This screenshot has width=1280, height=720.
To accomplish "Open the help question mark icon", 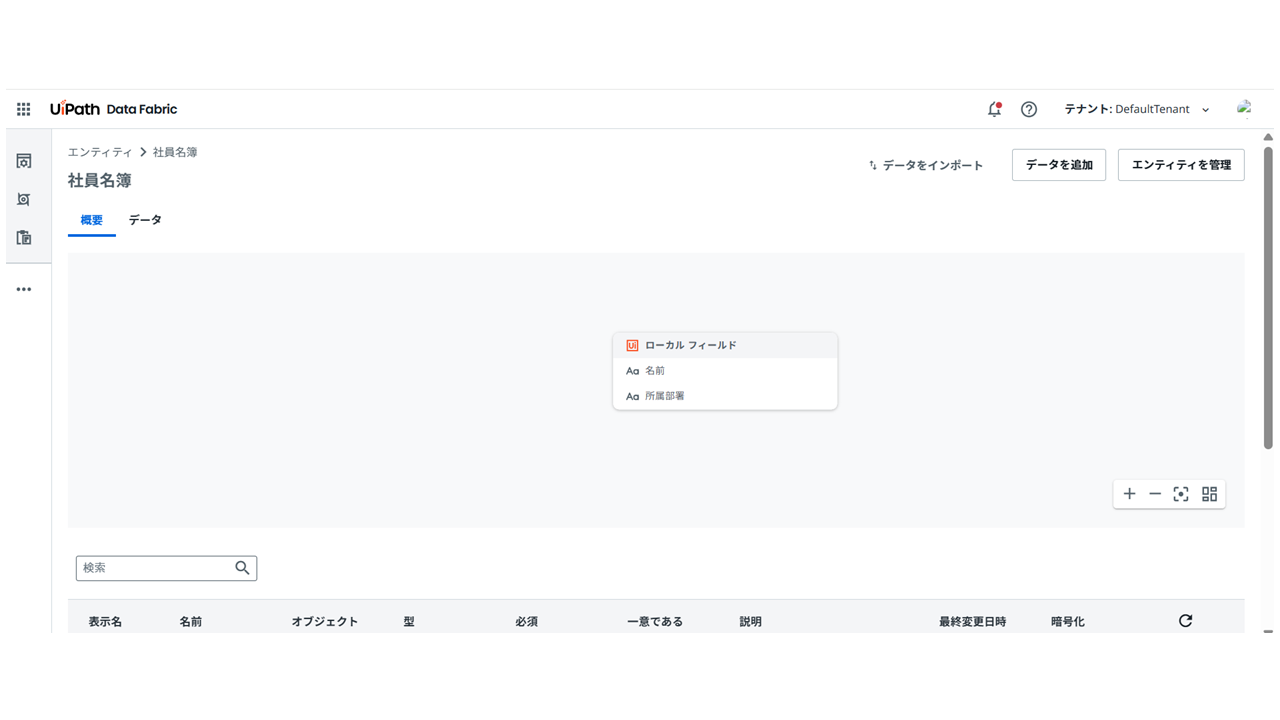I will (x=1029, y=109).
